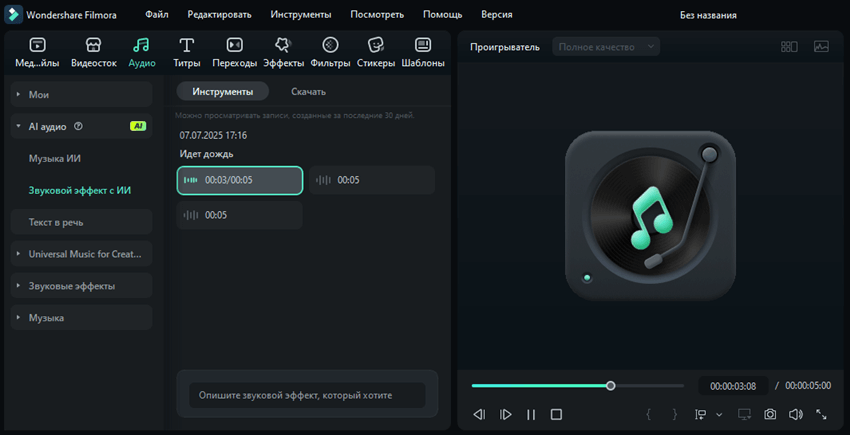Select the 00:05 clip in second row
Screen dimensions: 850x435
click(x=240, y=215)
